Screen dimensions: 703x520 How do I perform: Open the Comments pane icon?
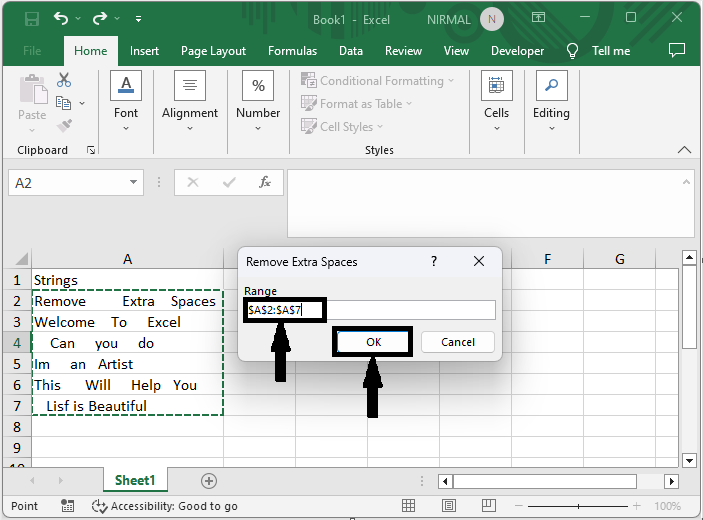[x=676, y=51]
